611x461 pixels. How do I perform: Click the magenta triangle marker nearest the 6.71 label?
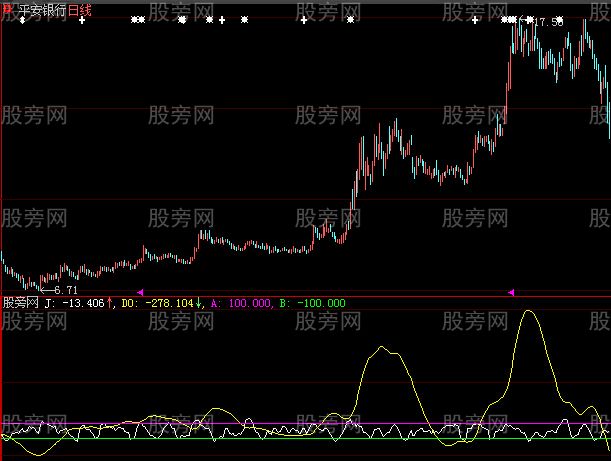point(140,292)
